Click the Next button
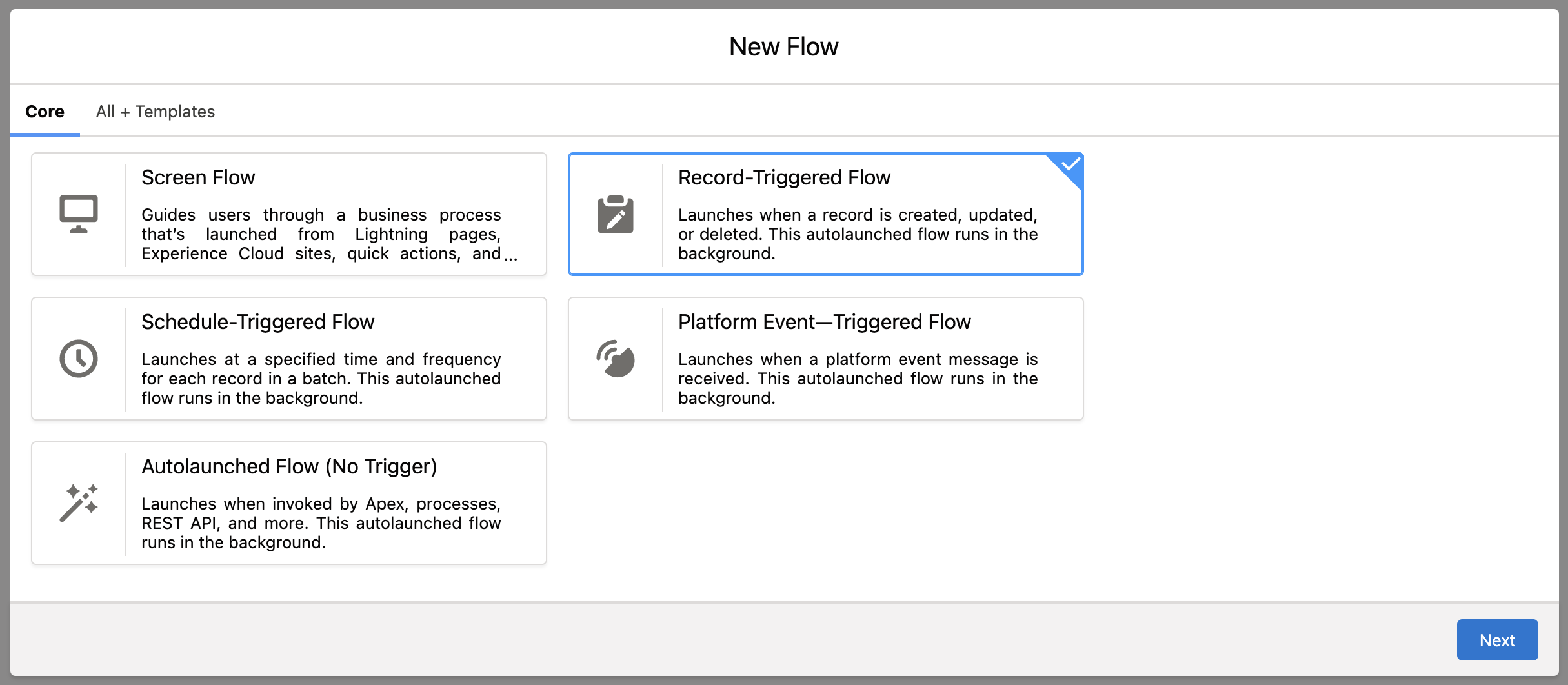The image size is (1568, 685). click(1497, 640)
